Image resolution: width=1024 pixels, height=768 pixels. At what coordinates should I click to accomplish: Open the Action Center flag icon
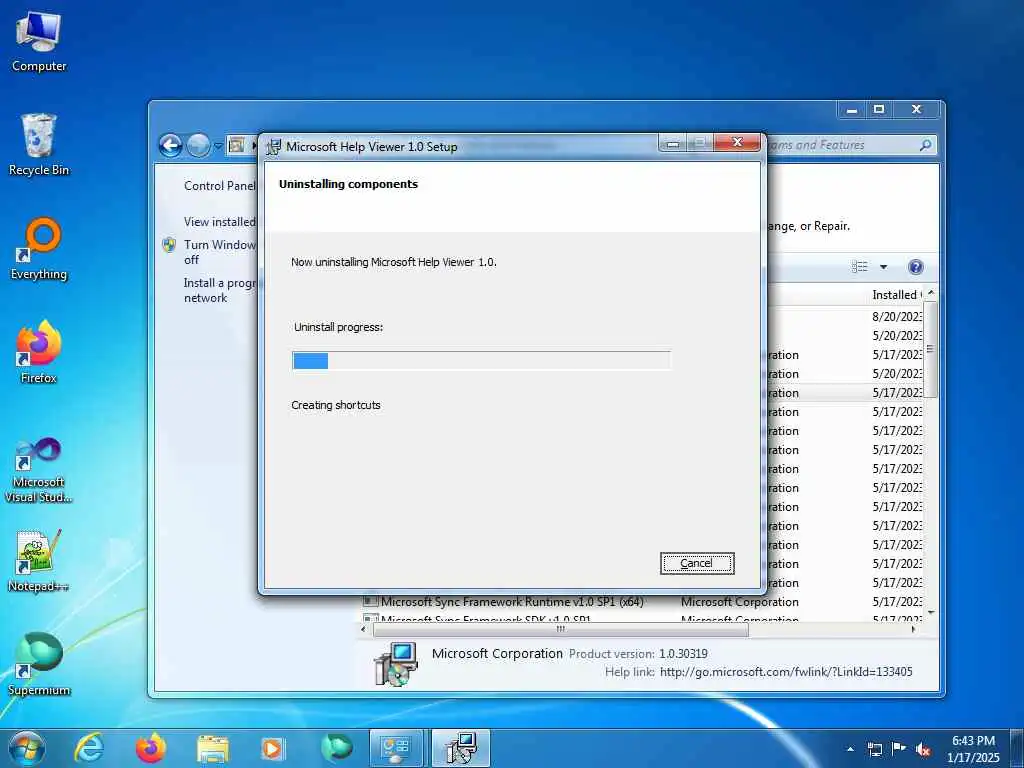coord(899,748)
